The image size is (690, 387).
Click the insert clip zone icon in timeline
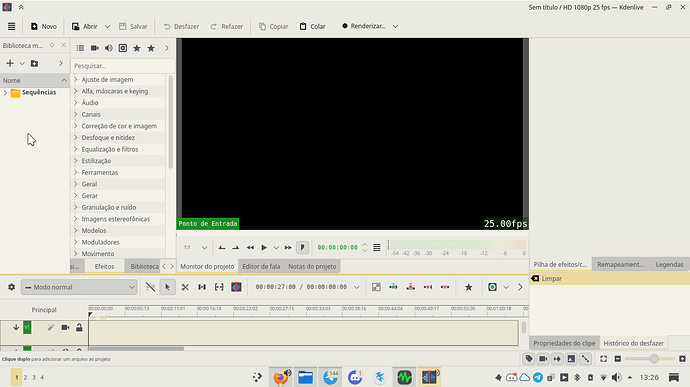pyautogui.click(x=393, y=287)
